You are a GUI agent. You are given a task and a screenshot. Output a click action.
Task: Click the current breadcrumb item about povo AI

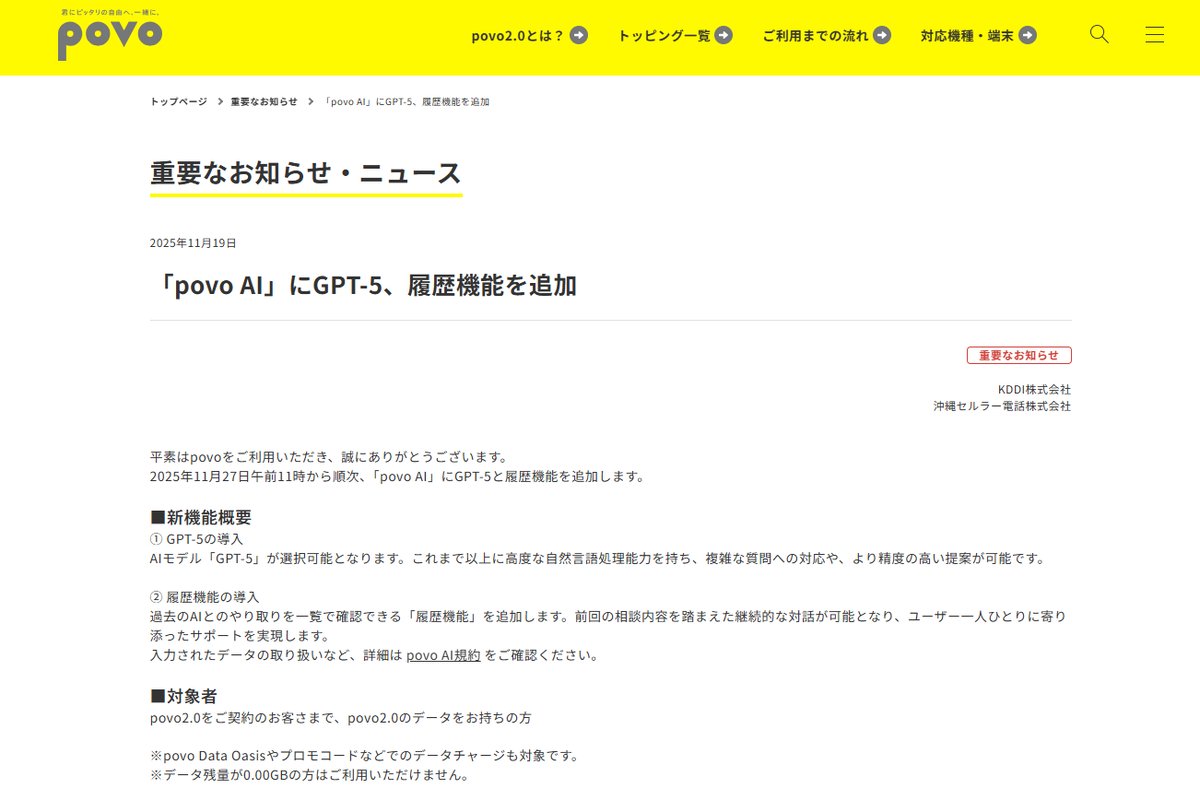pos(410,101)
